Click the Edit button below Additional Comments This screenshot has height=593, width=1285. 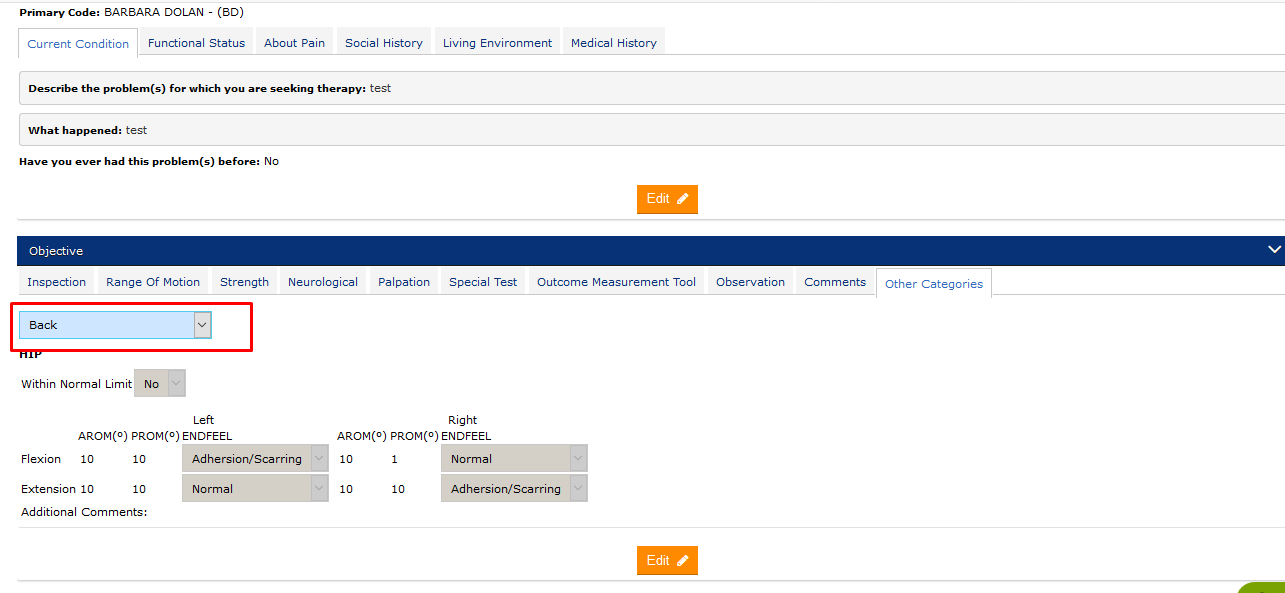[x=667, y=561]
